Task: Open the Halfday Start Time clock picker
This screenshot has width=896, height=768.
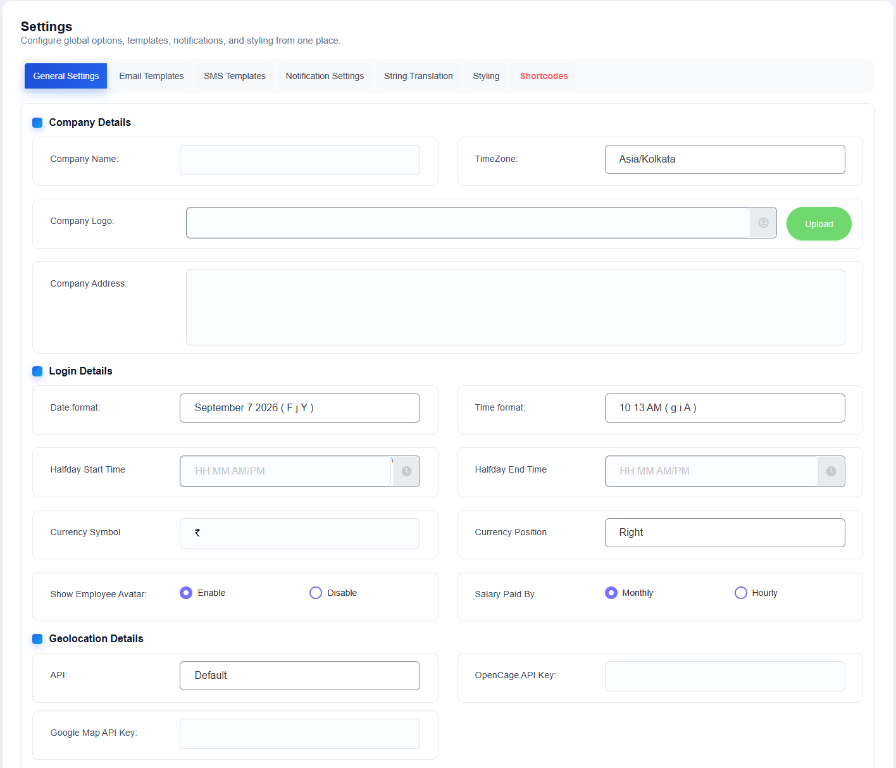Action: pos(406,471)
